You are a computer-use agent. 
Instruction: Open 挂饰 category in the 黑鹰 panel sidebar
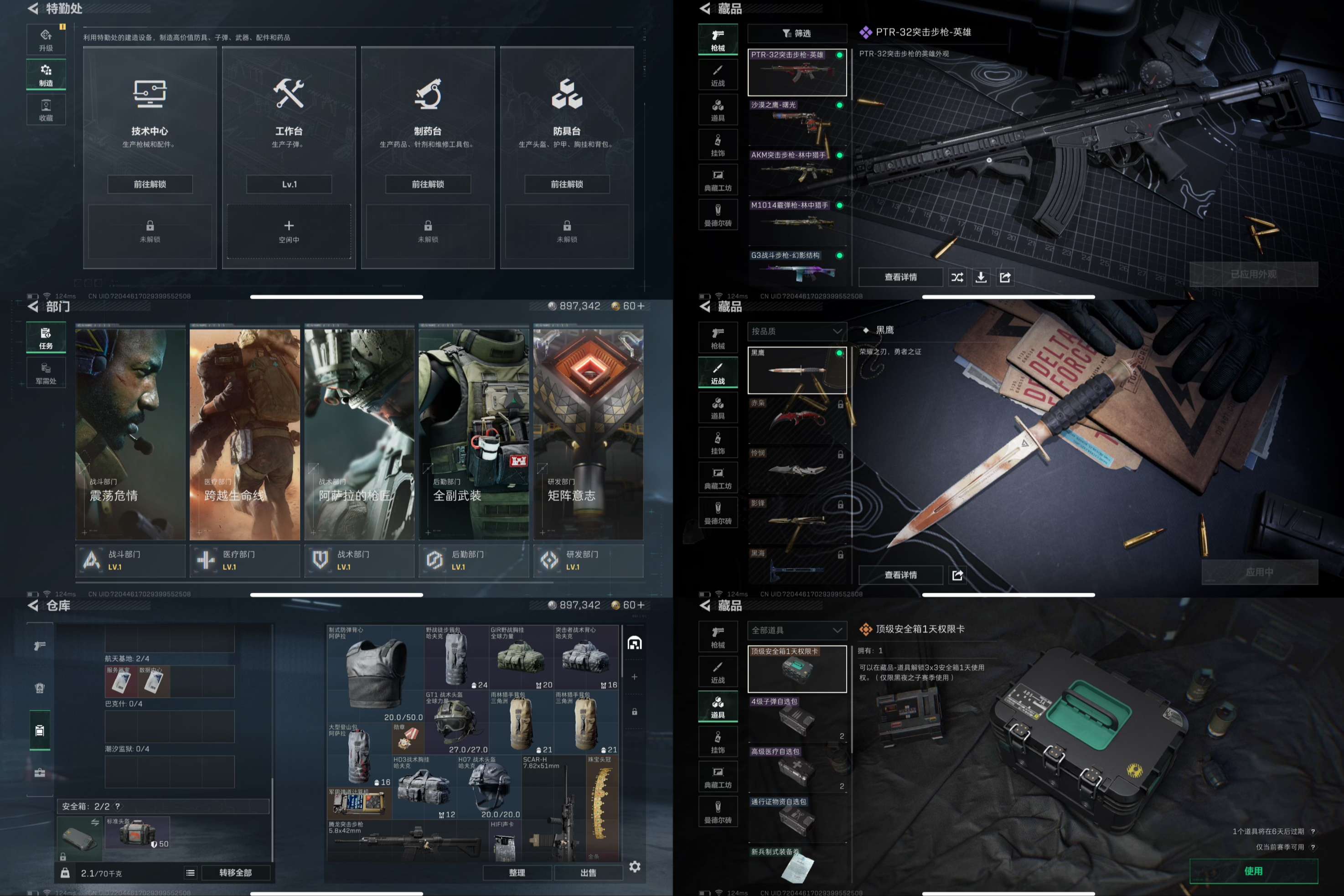(x=718, y=443)
